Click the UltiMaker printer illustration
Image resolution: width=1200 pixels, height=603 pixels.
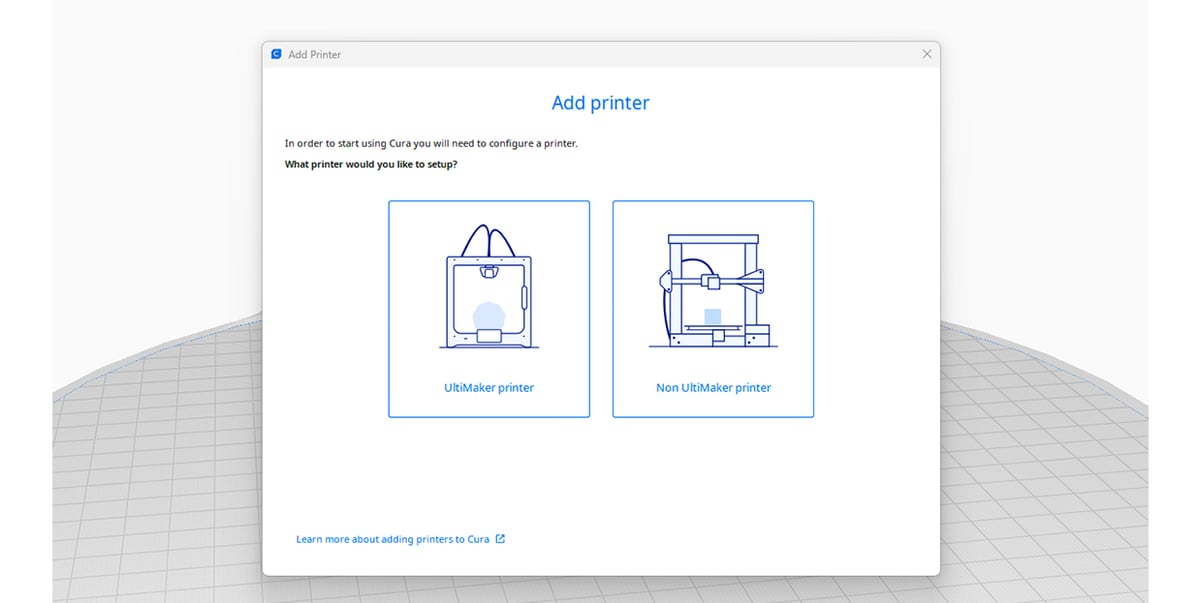[489, 287]
